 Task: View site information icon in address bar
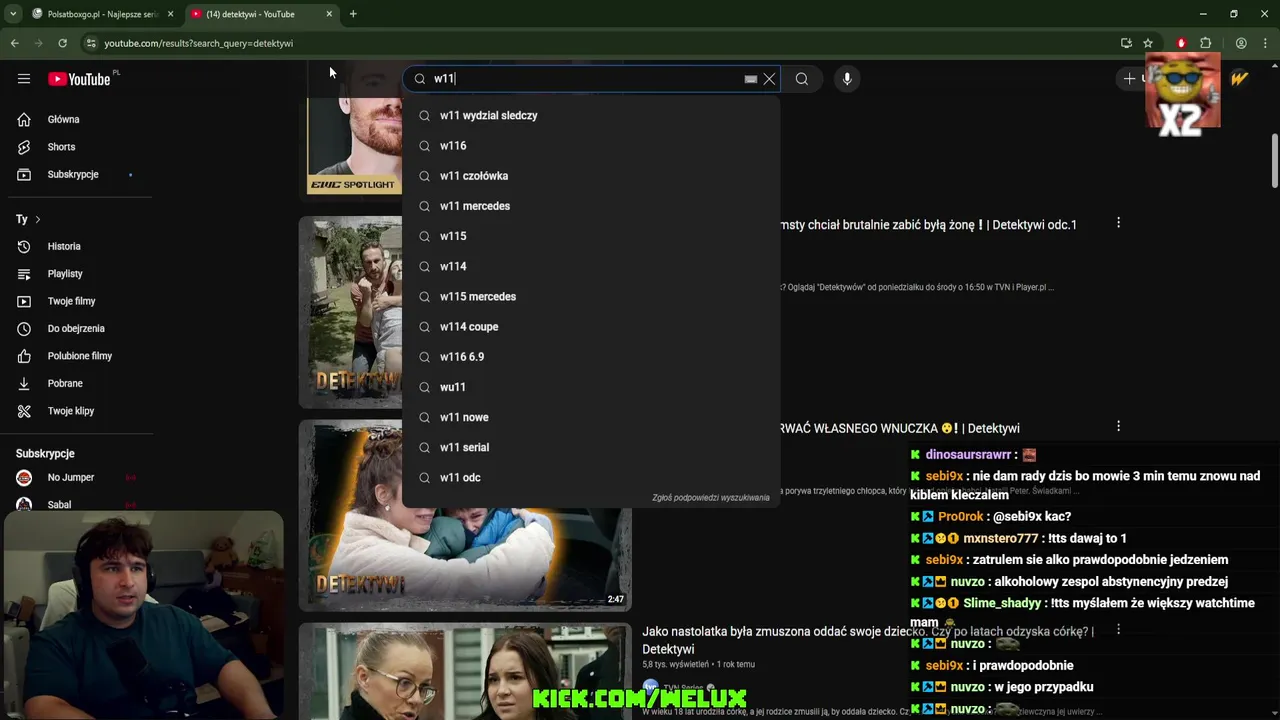tap(91, 43)
